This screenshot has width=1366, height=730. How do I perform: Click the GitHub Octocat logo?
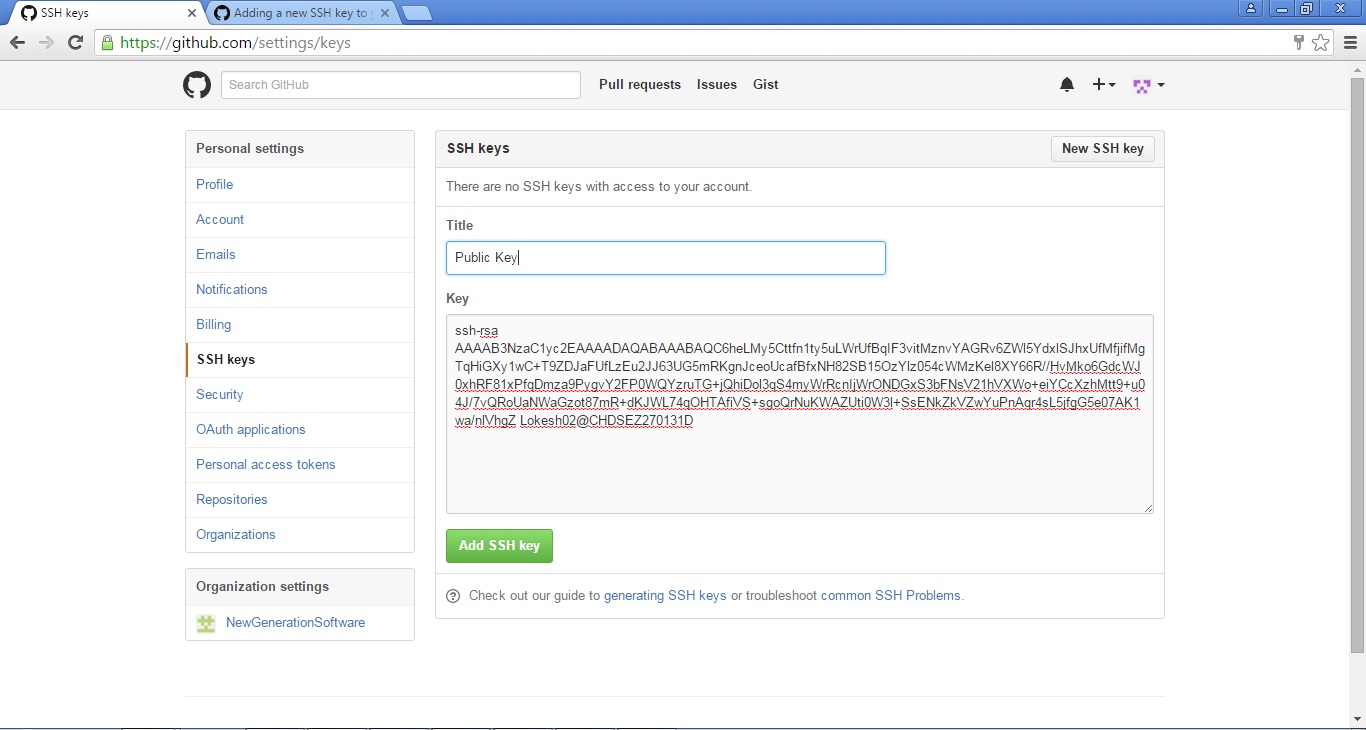(197, 85)
